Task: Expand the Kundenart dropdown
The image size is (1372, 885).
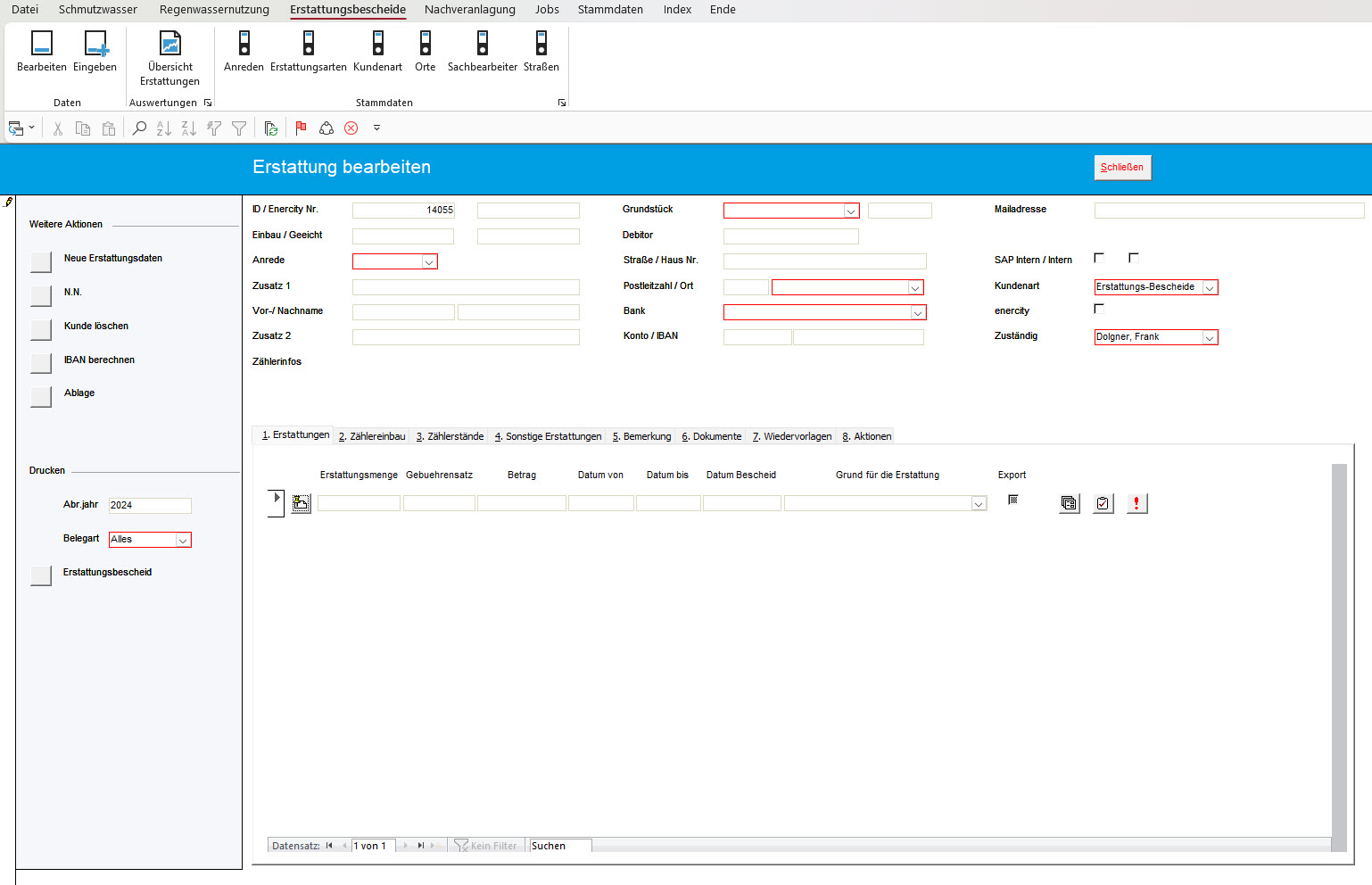Action: point(1210,287)
